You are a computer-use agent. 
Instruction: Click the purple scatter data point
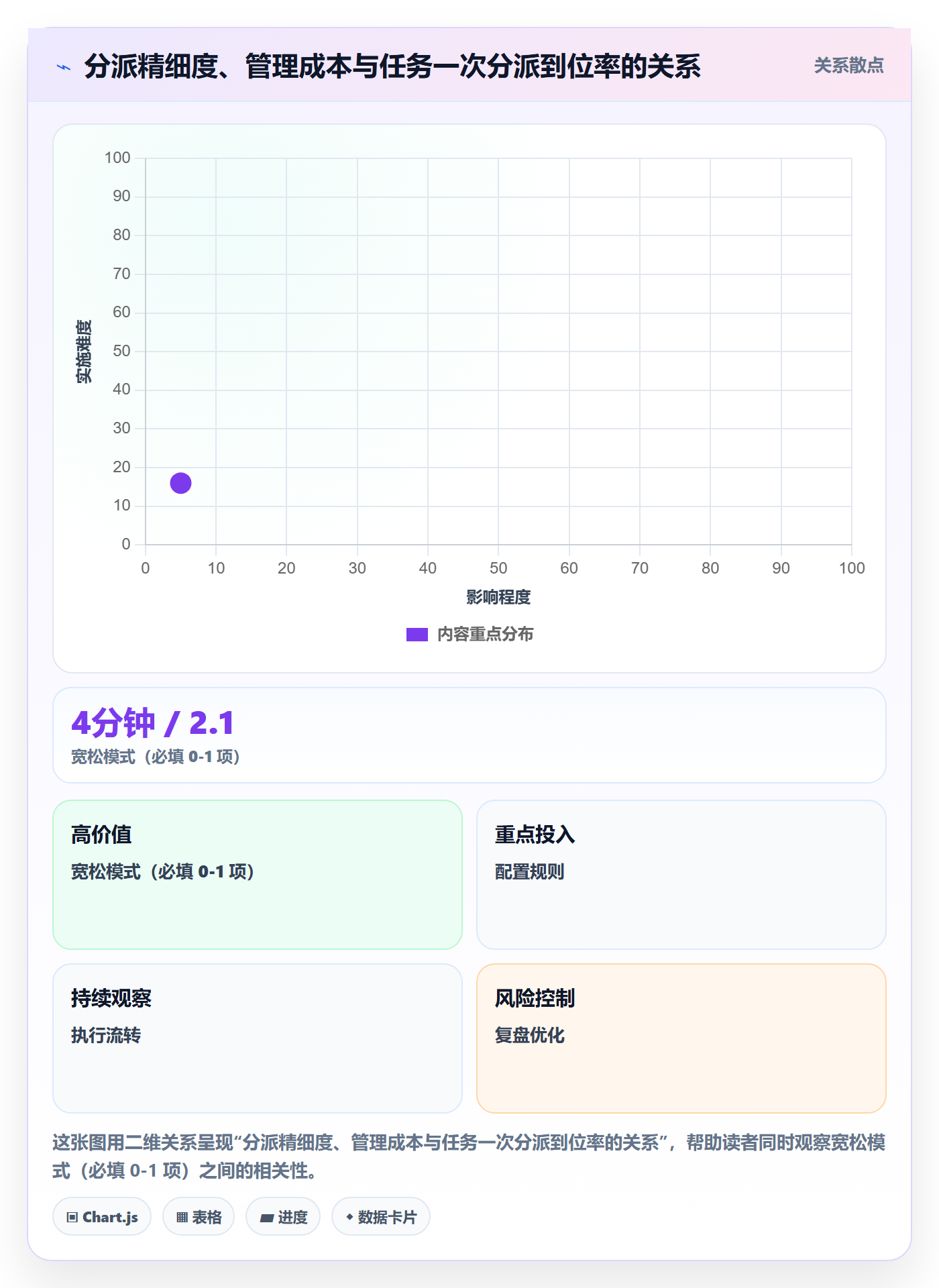click(x=180, y=483)
